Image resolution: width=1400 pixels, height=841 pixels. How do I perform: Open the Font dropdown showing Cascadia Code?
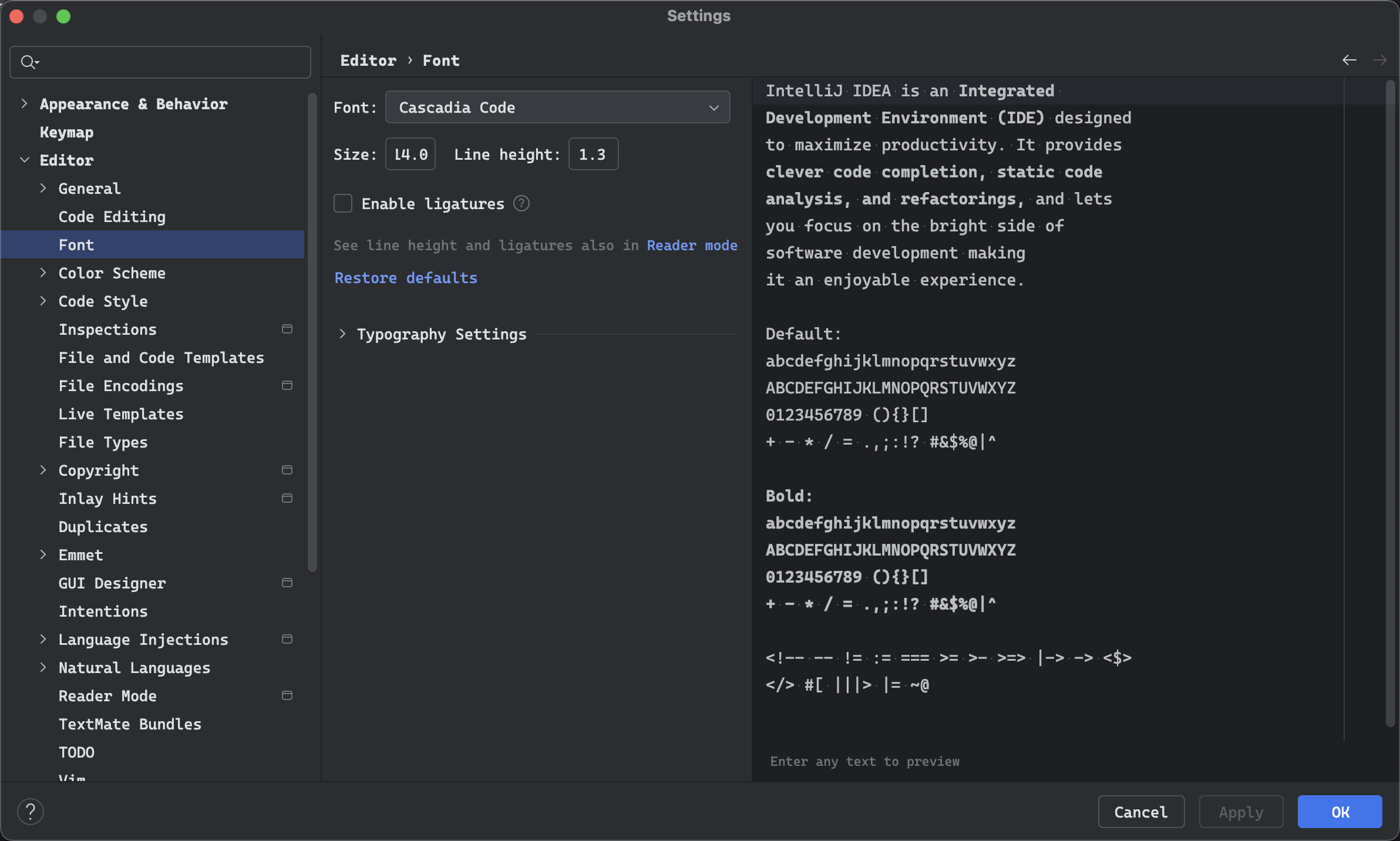point(557,107)
